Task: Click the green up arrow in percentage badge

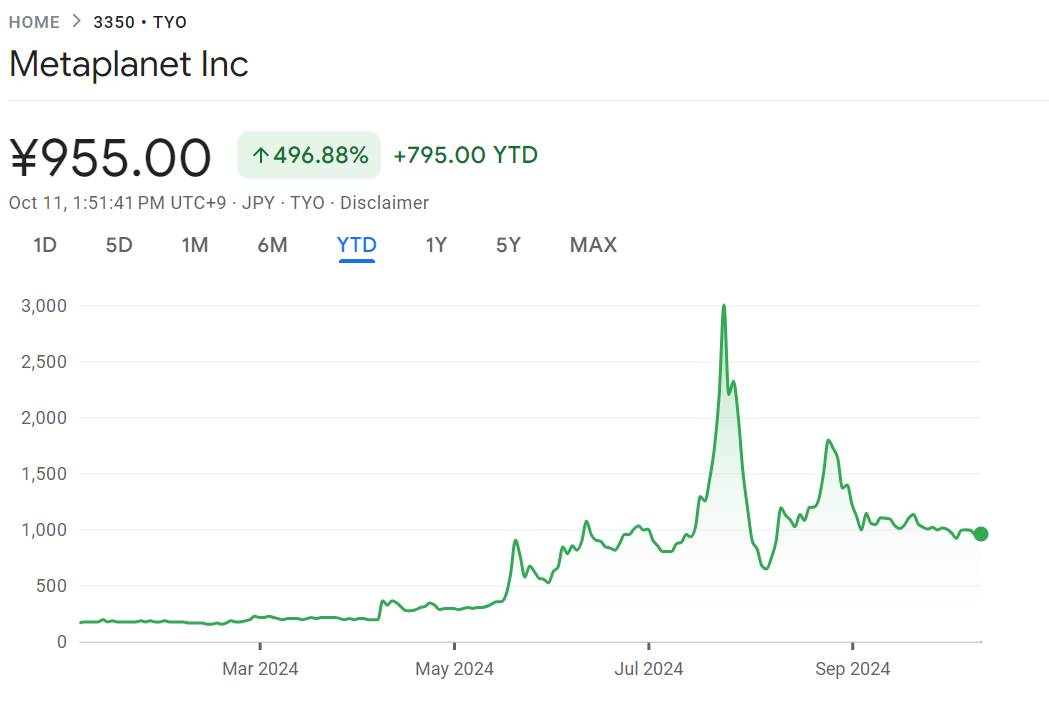Action: click(x=261, y=155)
